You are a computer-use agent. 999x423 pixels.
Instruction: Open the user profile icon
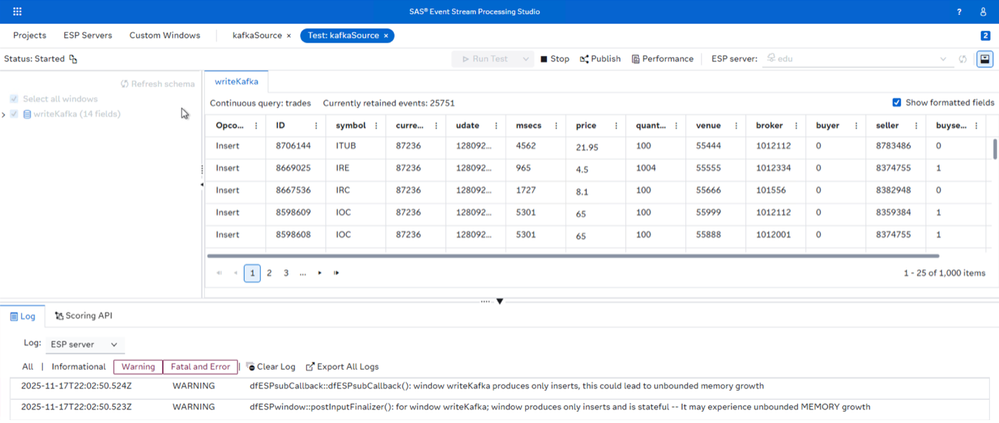(982, 12)
